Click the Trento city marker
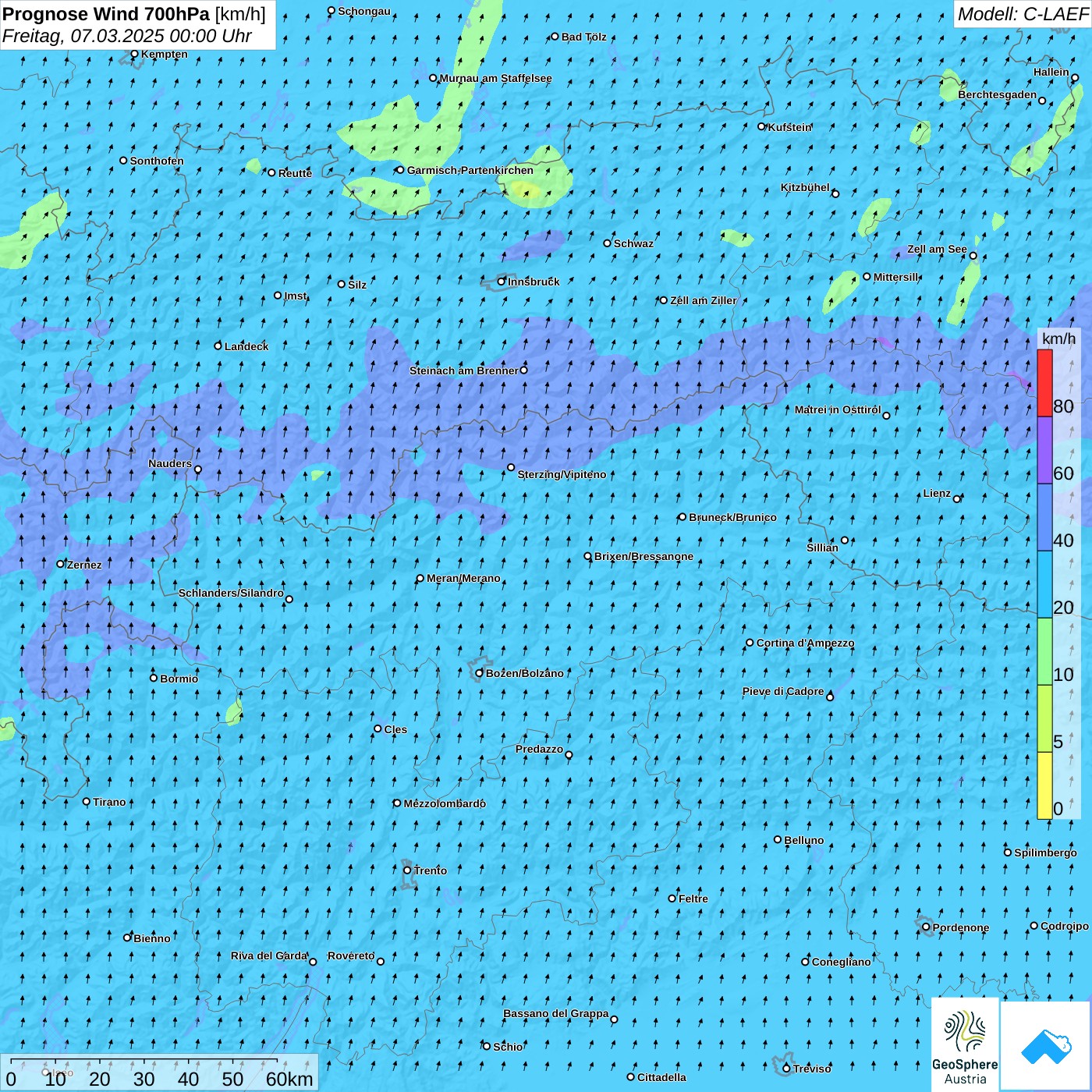Viewport: 1092px width, 1092px height. [x=407, y=870]
